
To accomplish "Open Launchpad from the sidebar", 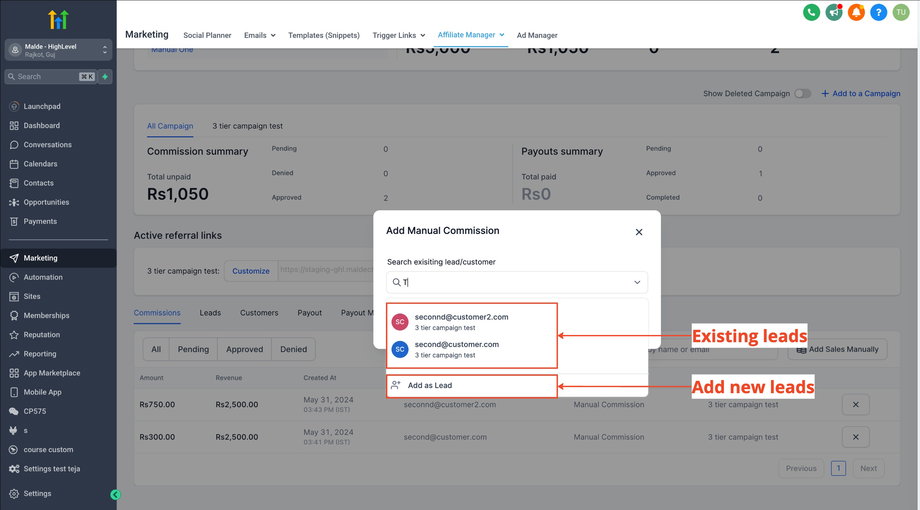I will tap(41, 106).
